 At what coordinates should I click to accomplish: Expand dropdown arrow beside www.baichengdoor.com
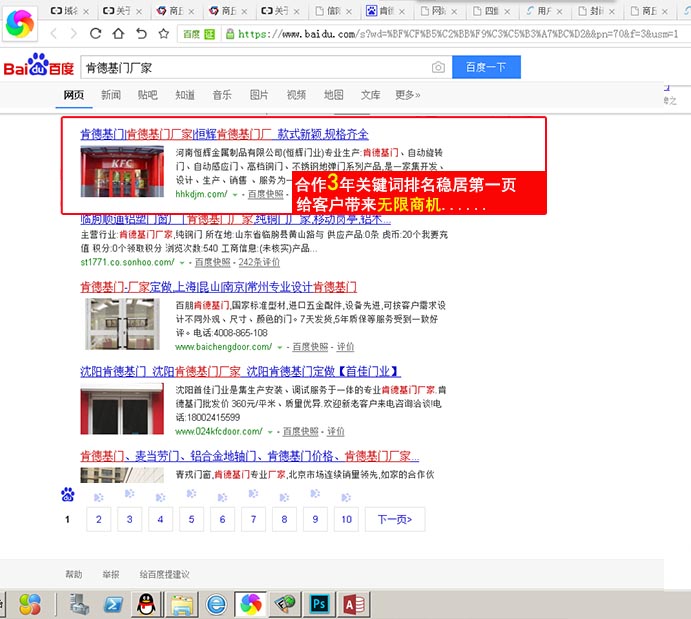click(279, 348)
